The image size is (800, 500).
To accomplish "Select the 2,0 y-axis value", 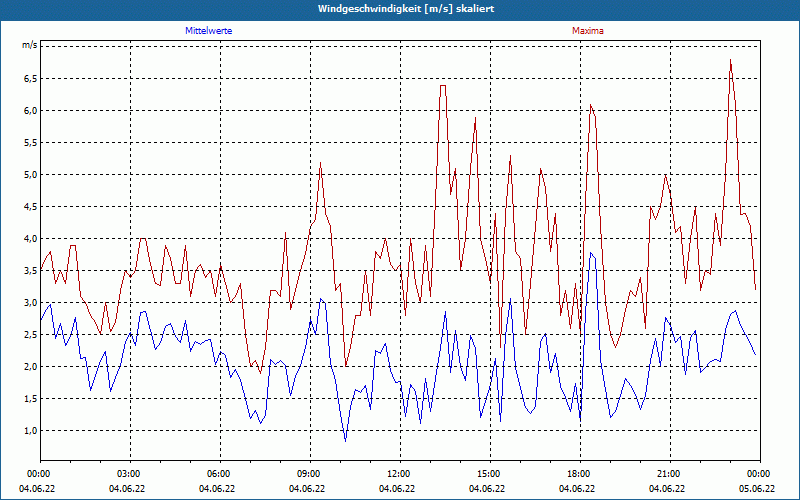I will (x=30, y=367).
